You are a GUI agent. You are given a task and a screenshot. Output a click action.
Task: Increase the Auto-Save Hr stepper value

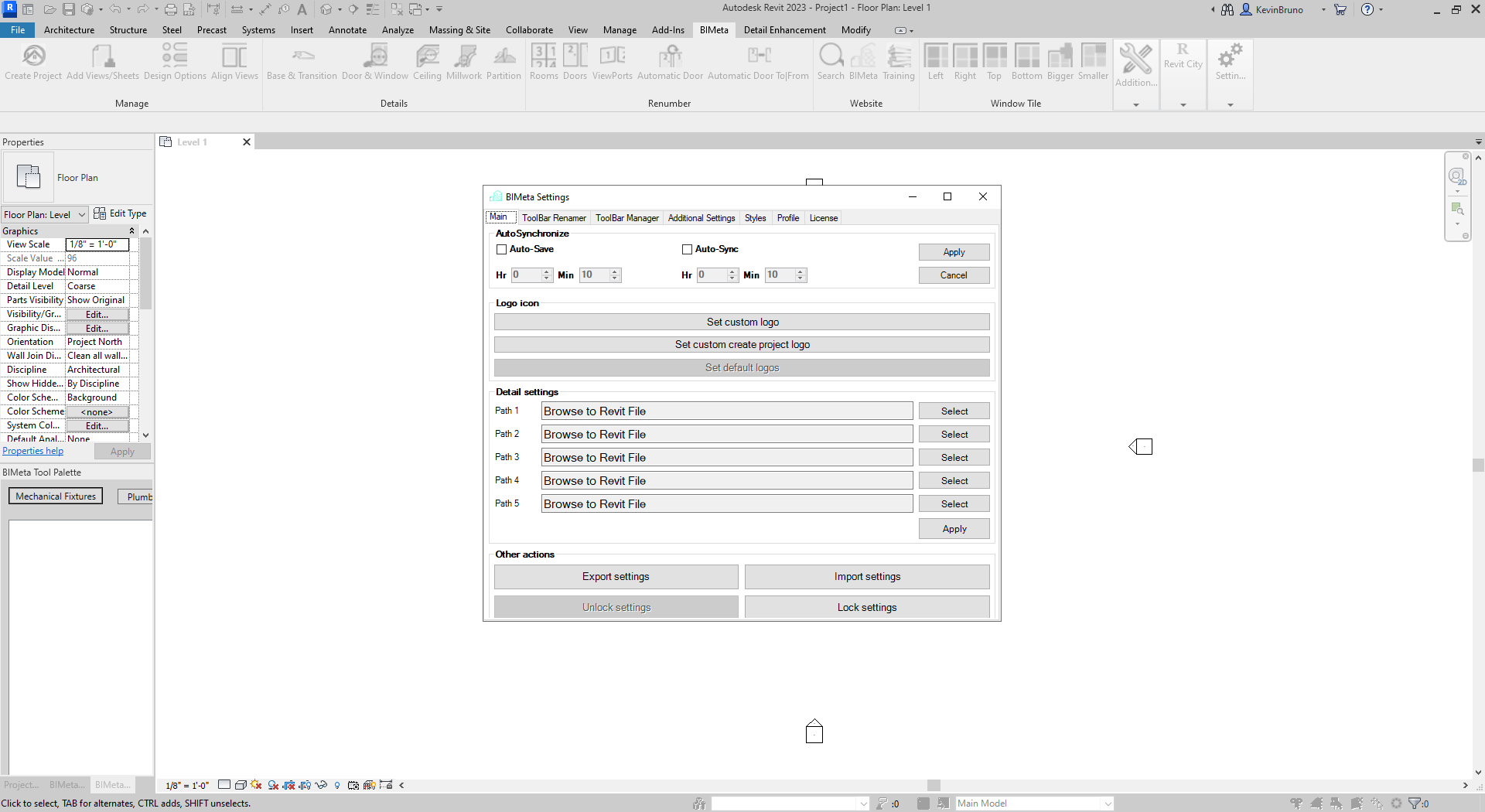(x=547, y=271)
